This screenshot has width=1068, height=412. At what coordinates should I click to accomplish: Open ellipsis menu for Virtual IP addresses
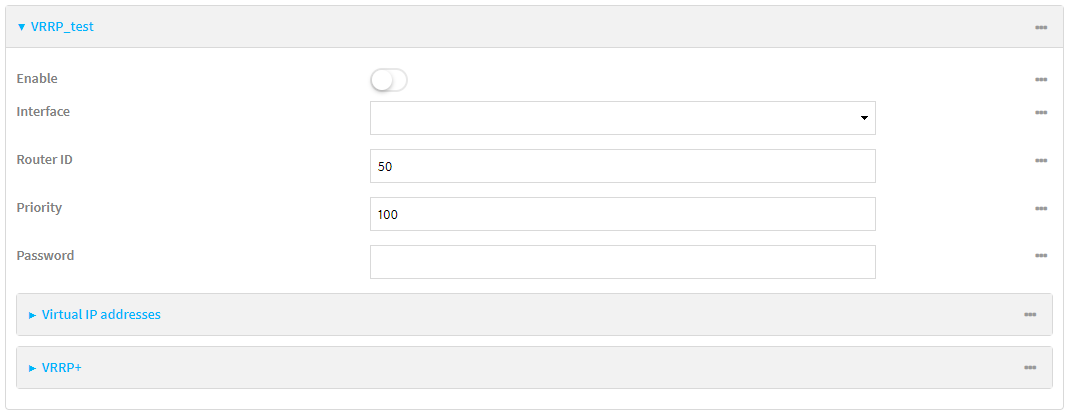[x=1030, y=315]
